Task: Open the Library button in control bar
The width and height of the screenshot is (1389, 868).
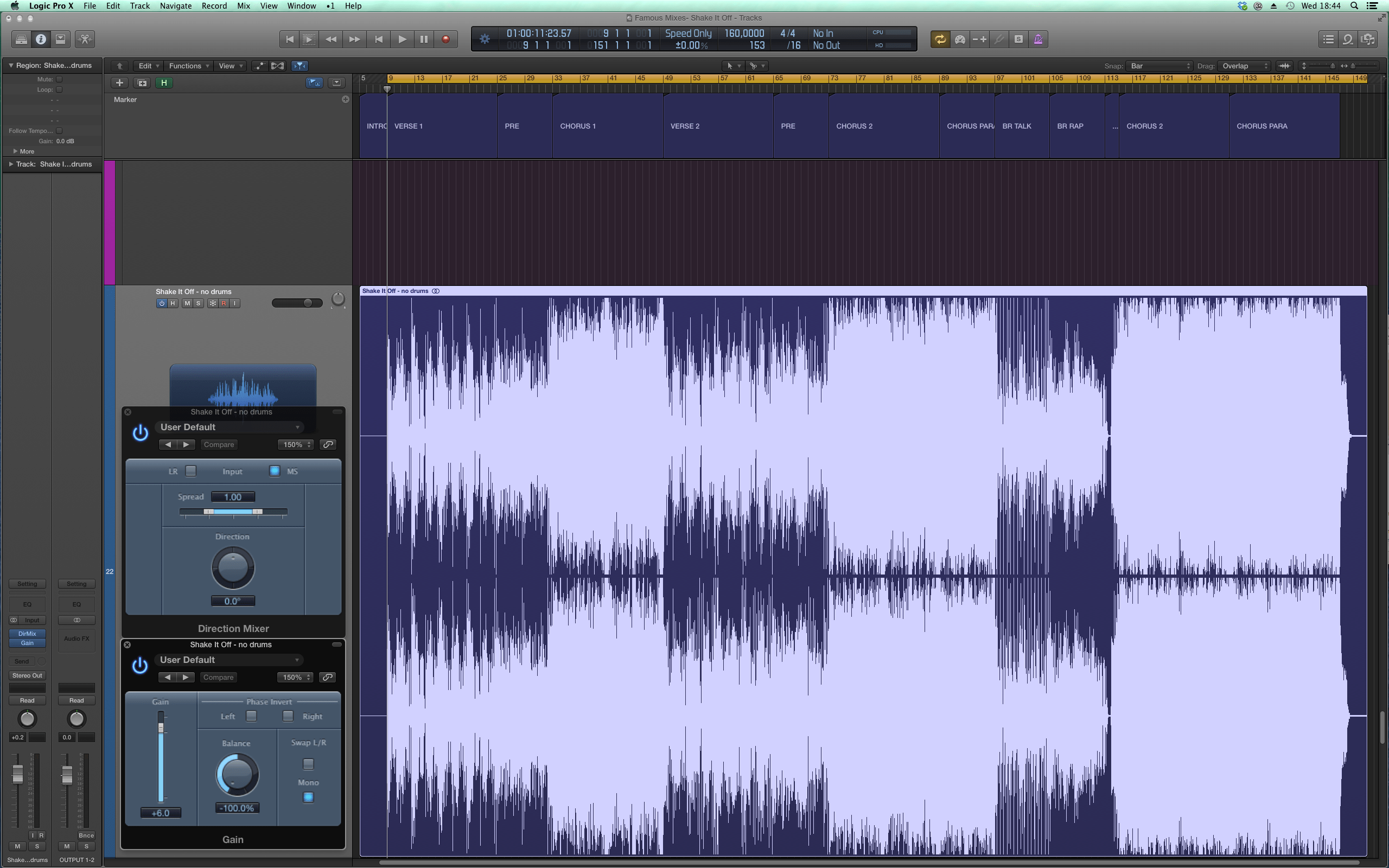Action: pos(21,39)
